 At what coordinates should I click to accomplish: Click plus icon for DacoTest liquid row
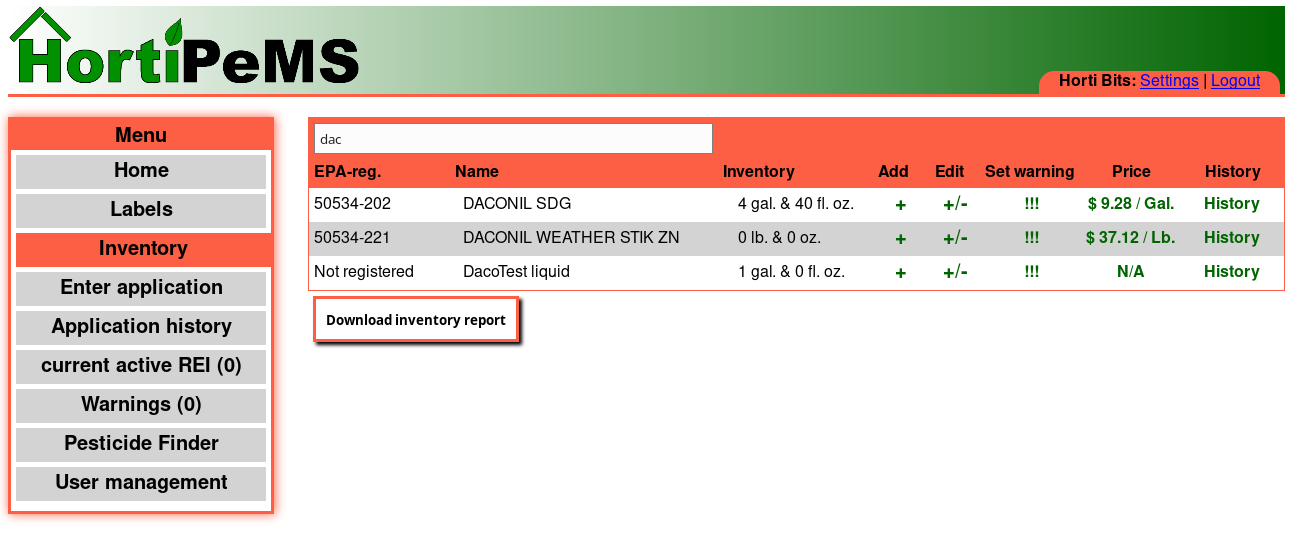click(x=900, y=273)
